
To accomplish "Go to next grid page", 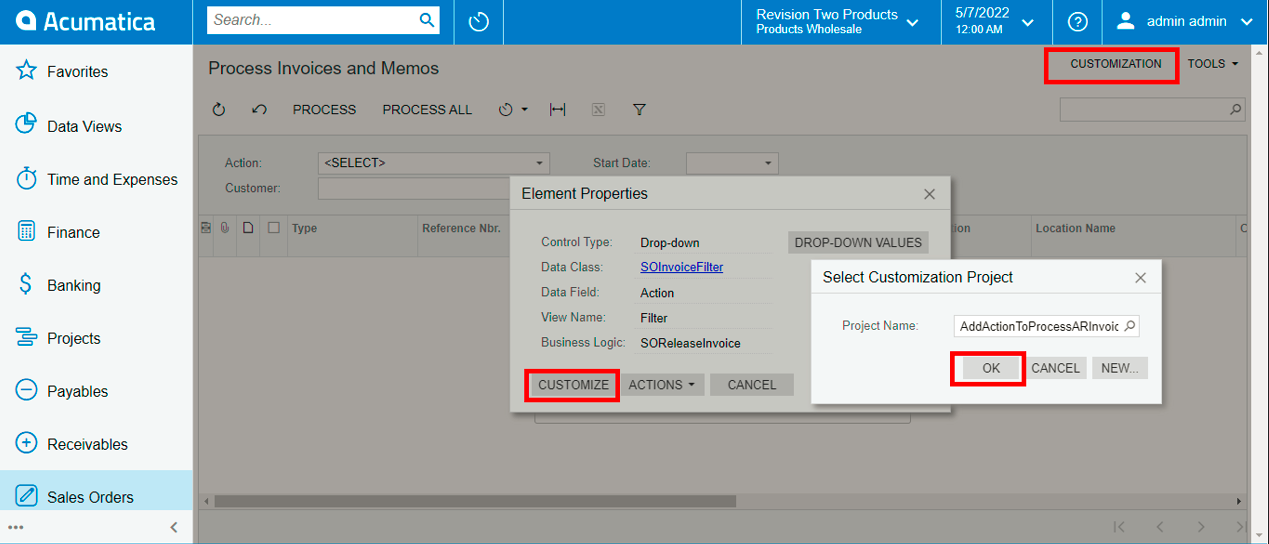I will pos(1202,527).
